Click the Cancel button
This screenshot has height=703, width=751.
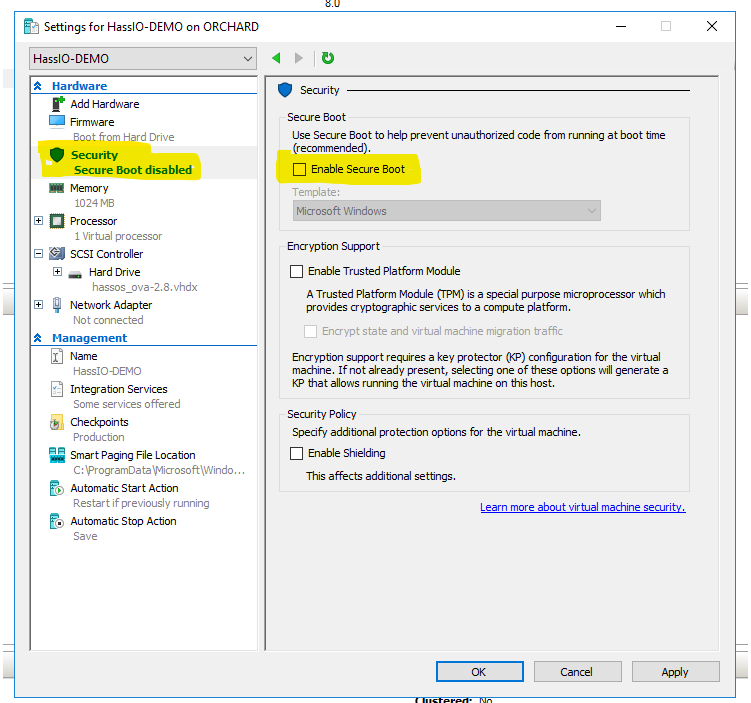[578, 671]
